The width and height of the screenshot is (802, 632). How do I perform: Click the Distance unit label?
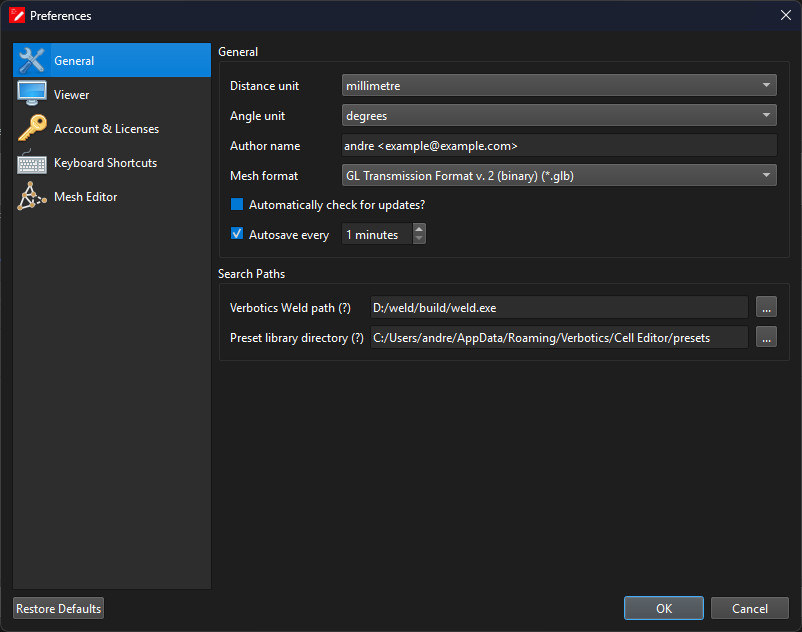(264, 86)
